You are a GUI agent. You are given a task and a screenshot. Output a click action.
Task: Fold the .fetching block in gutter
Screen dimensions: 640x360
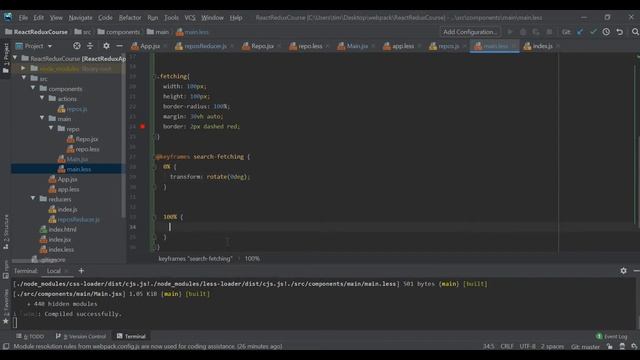click(x=155, y=76)
